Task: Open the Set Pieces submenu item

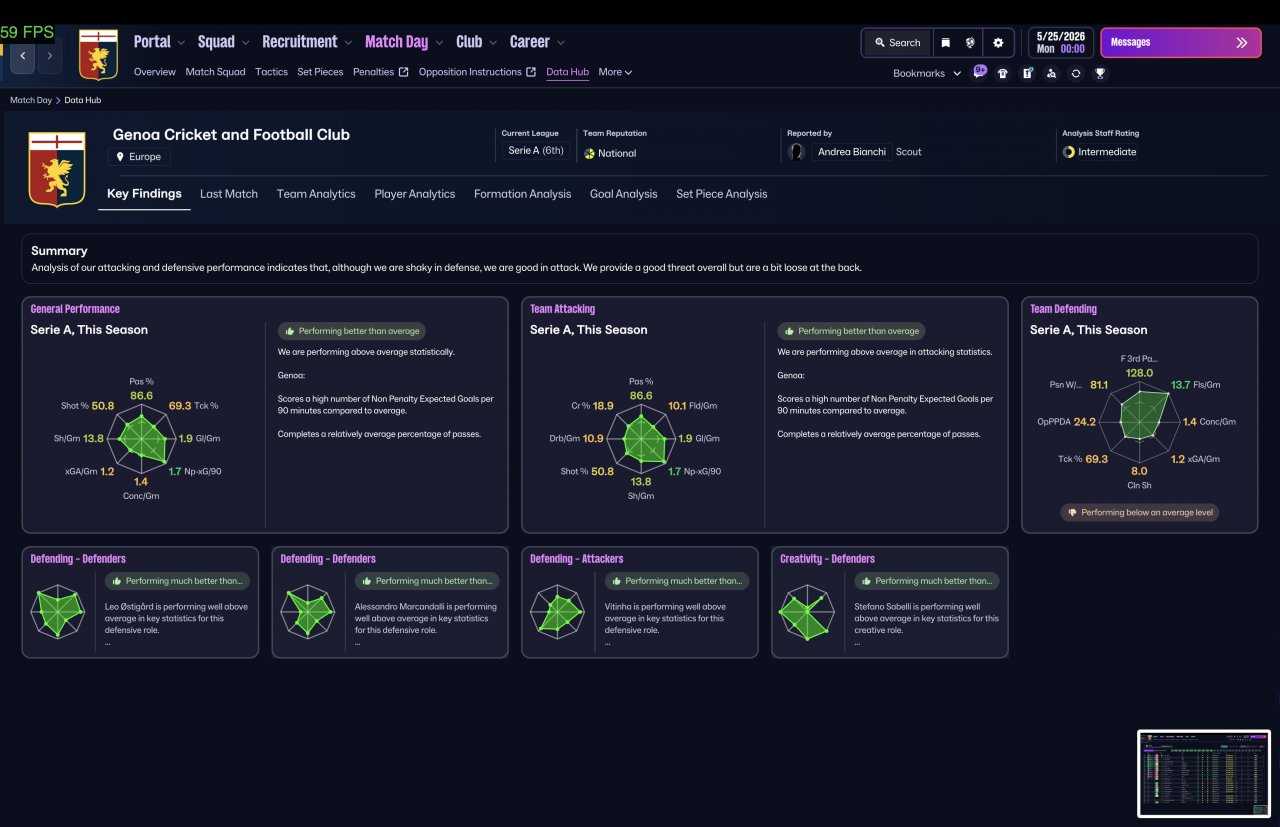Action: 321,72
